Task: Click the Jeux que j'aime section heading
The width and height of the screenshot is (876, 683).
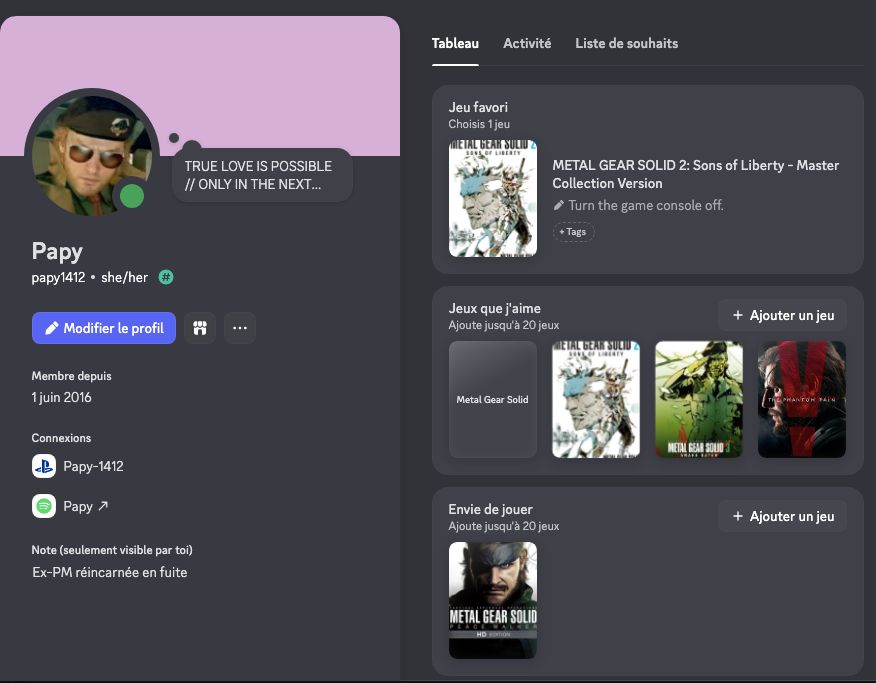Action: [x=494, y=308]
